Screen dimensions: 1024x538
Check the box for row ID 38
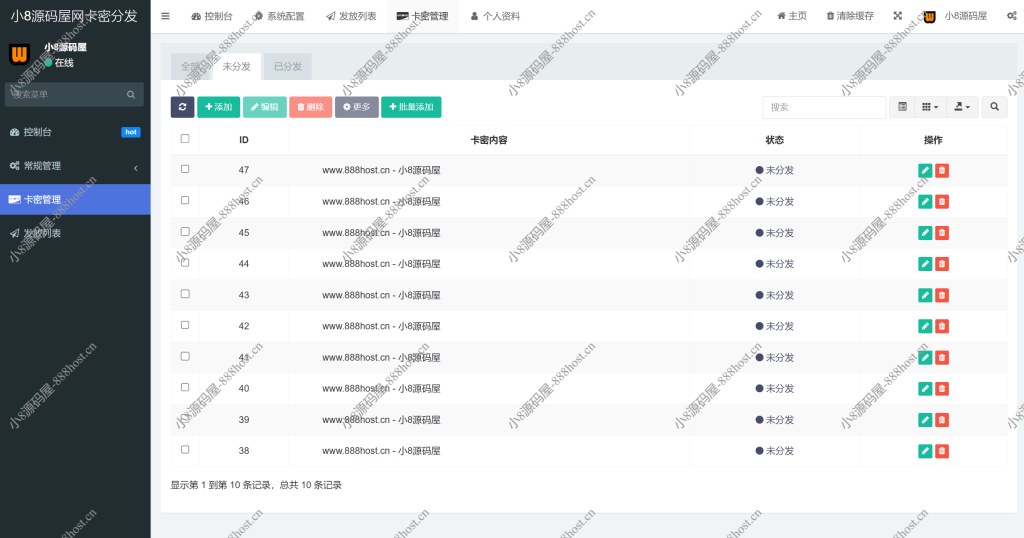point(185,450)
